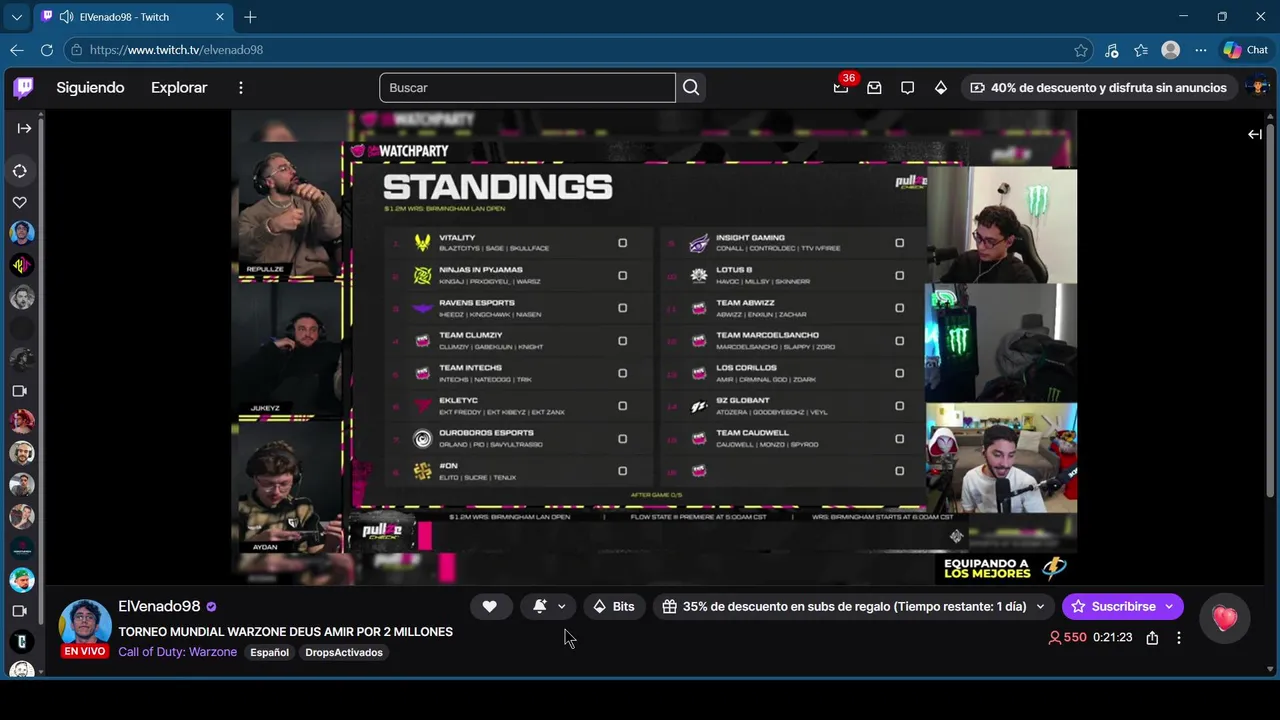The height and width of the screenshot is (720, 1280).
Task: Click Suscribirse button
Action: pyautogui.click(x=1112, y=606)
